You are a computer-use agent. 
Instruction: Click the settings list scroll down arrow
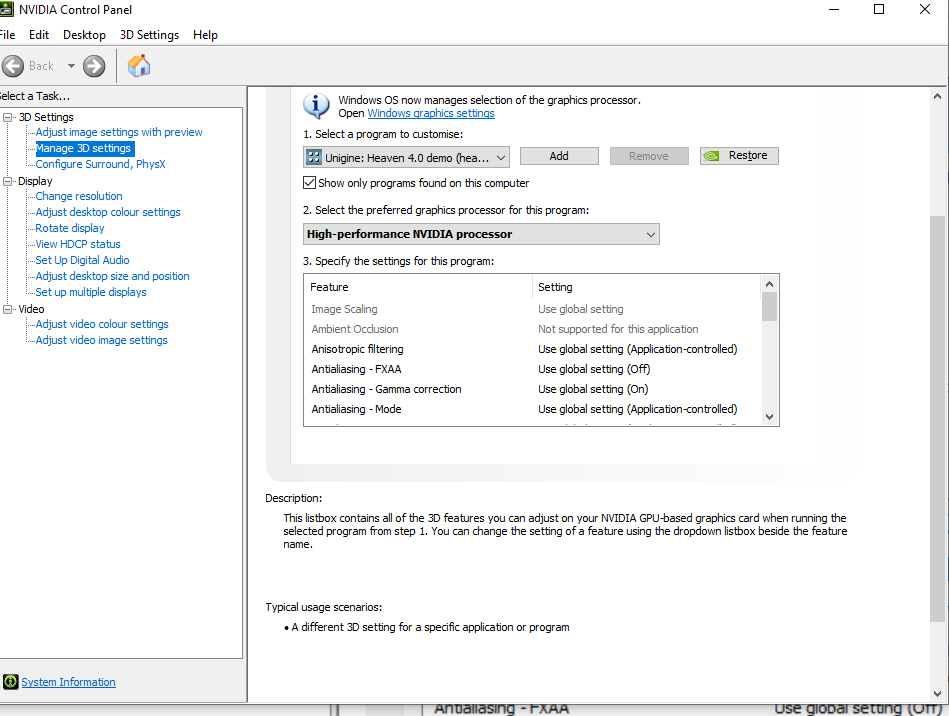769,416
